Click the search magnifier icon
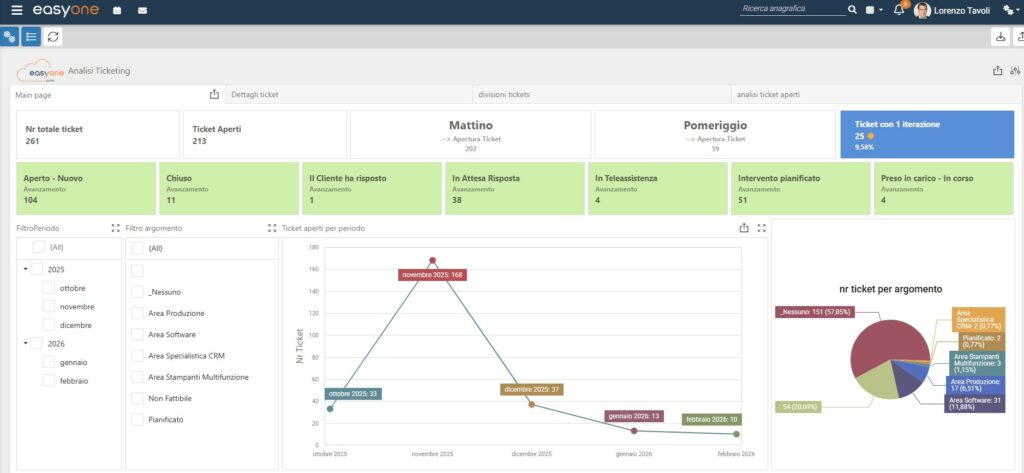 tap(852, 10)
